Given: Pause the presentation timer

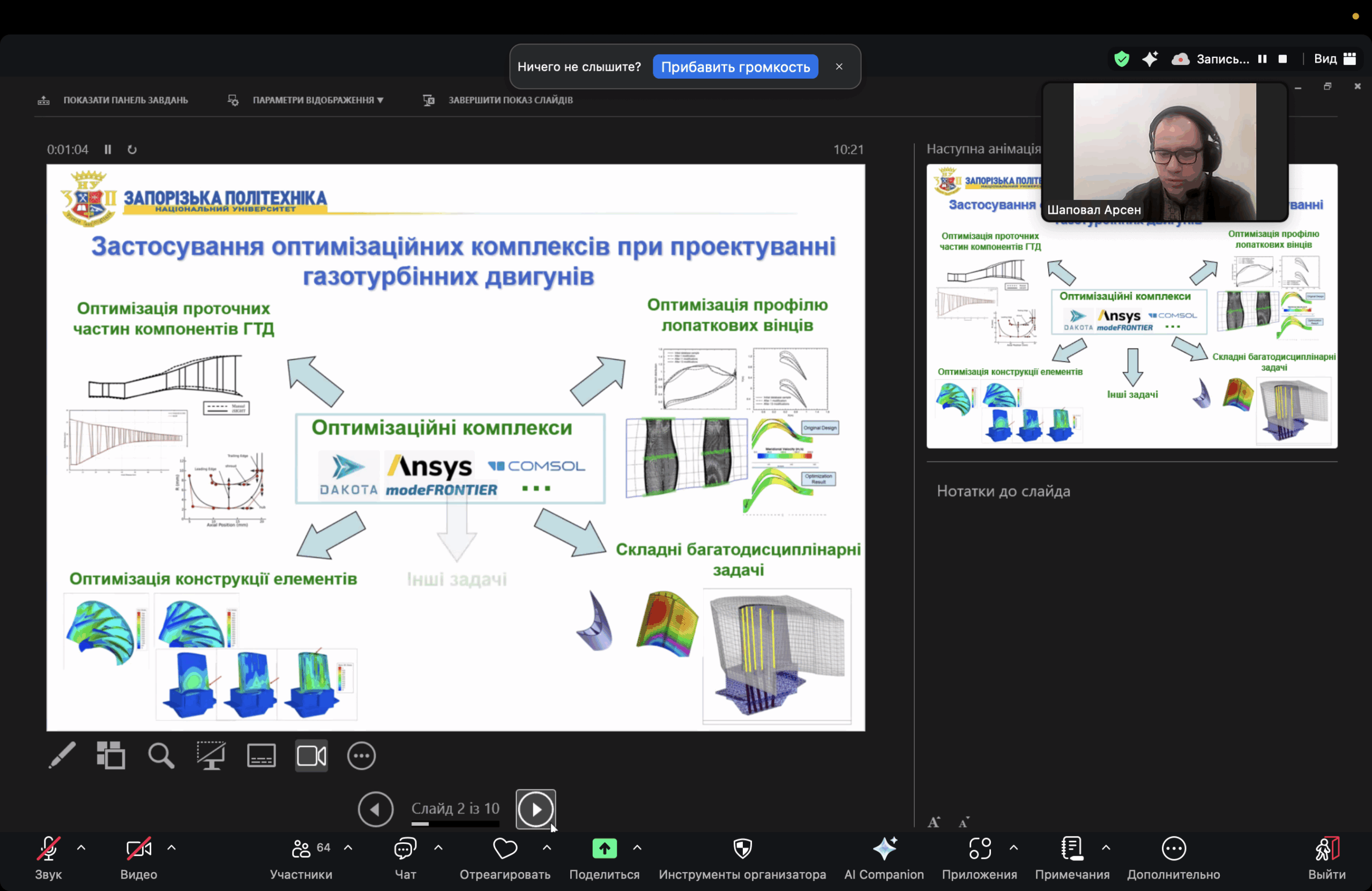Looking at the screenshot, I should (x=108, y=150).
